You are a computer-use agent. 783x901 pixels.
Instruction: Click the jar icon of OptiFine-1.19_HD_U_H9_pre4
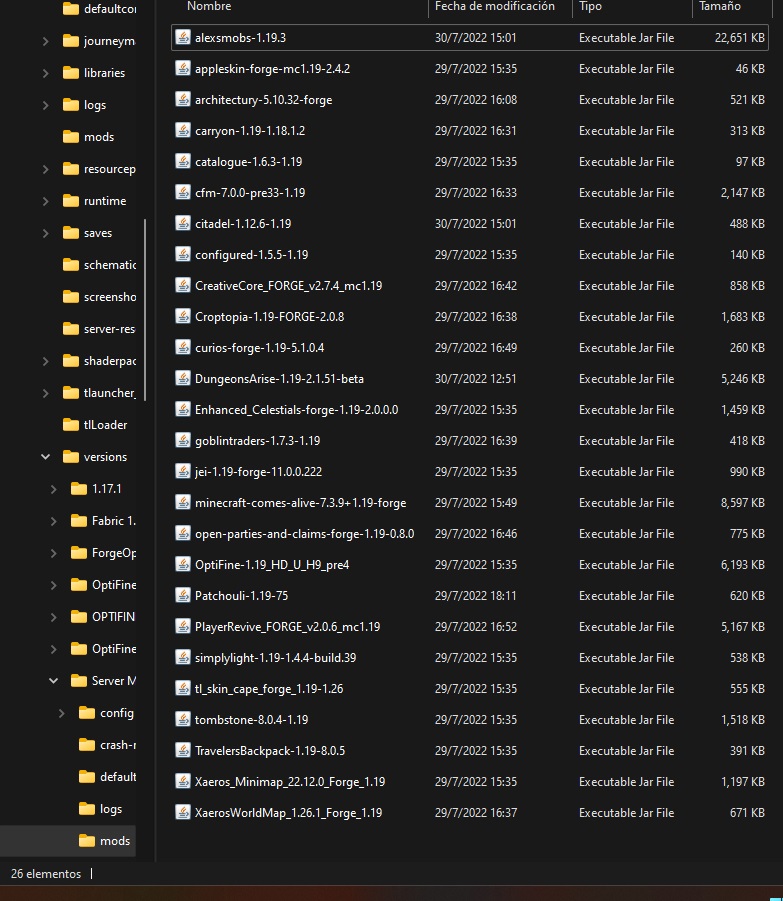tap(183, 565)
